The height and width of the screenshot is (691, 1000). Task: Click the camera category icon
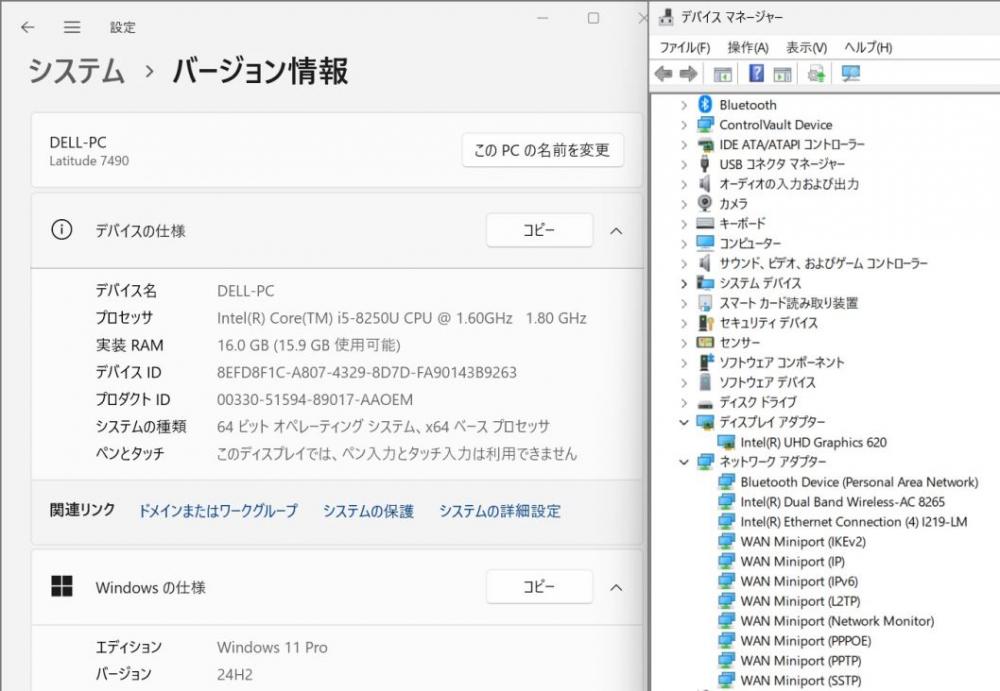pos(705,204)
